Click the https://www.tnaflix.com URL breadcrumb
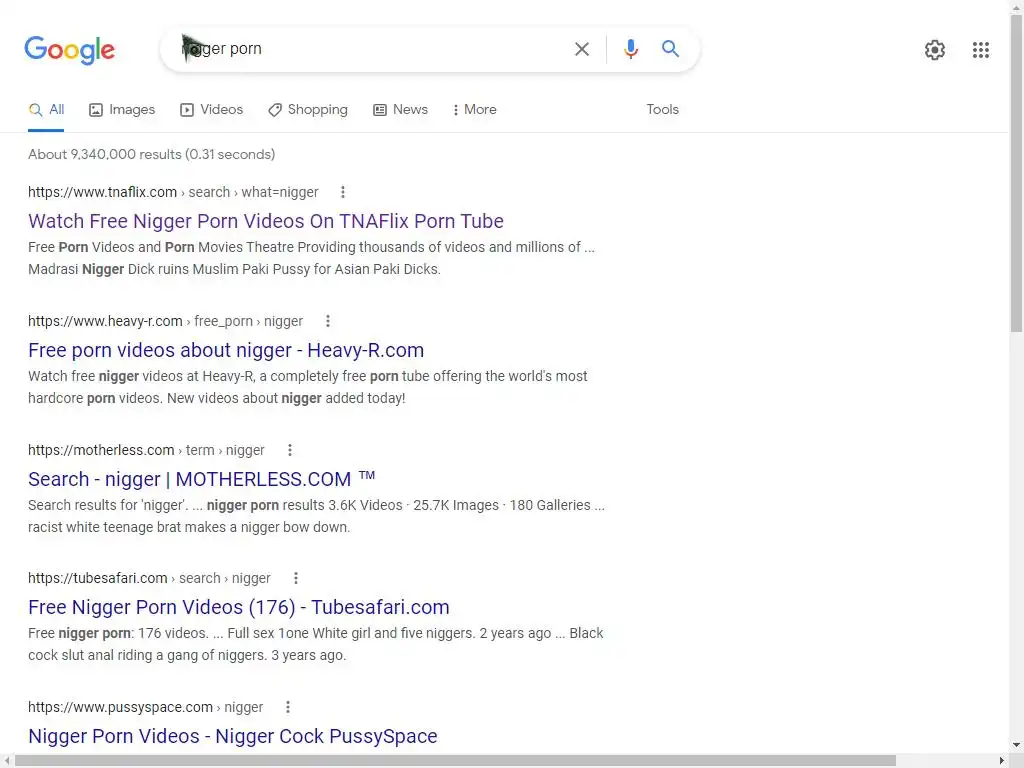 [x=173, y=192]
